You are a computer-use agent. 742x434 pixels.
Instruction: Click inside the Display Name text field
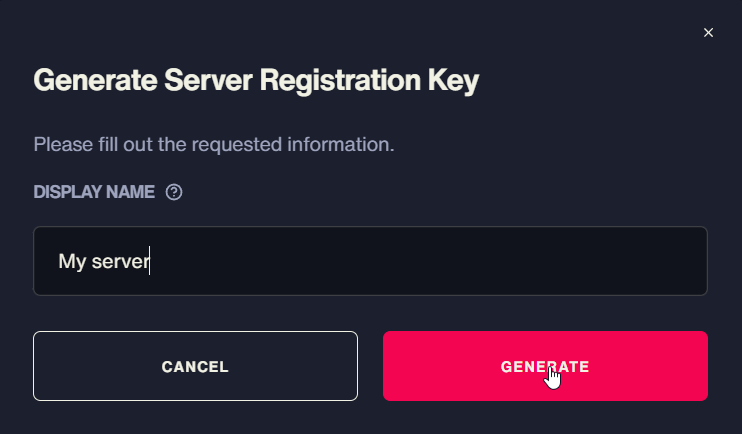tap(370, 261)
